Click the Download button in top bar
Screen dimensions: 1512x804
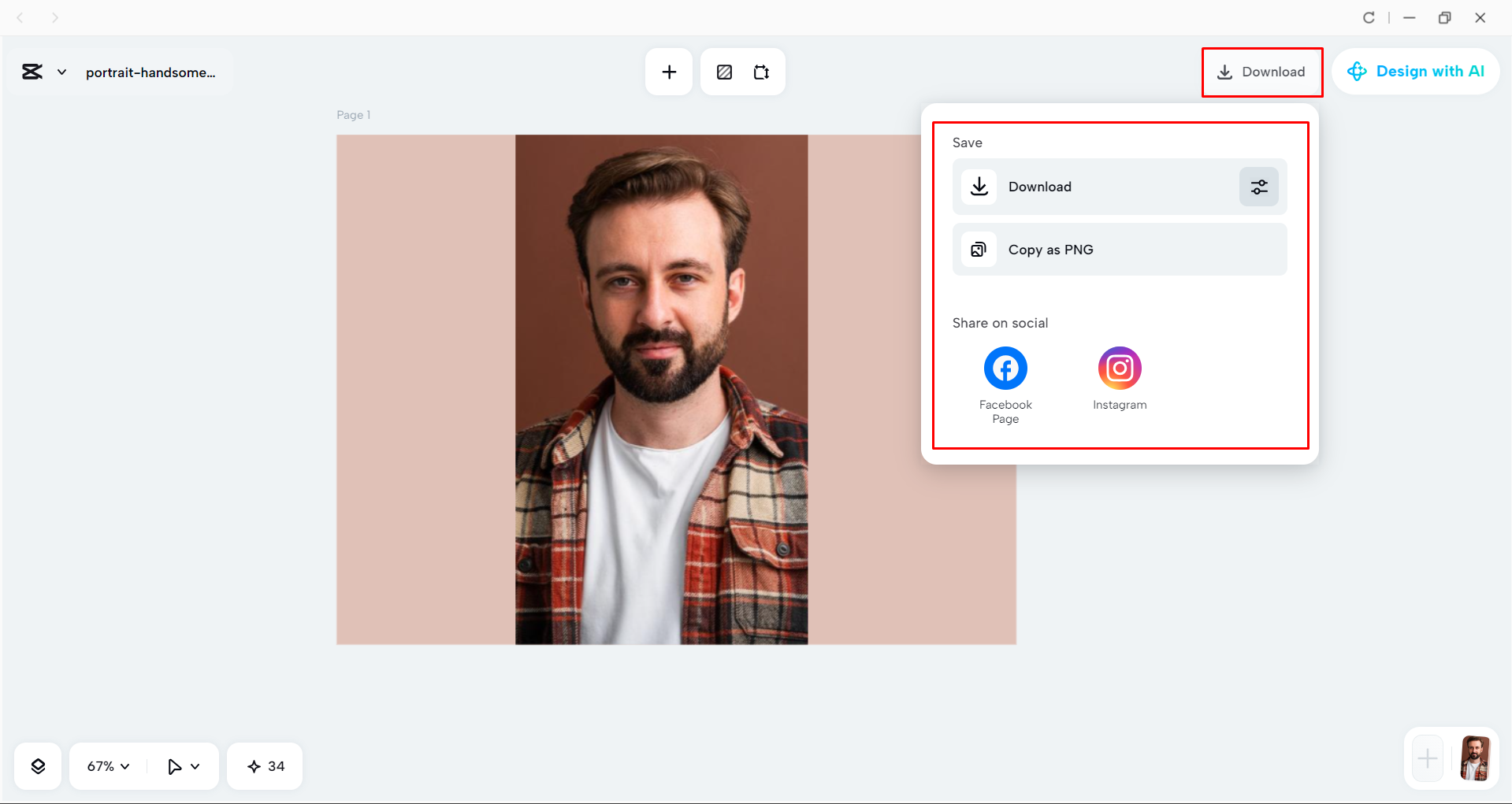click(1261, 72)
